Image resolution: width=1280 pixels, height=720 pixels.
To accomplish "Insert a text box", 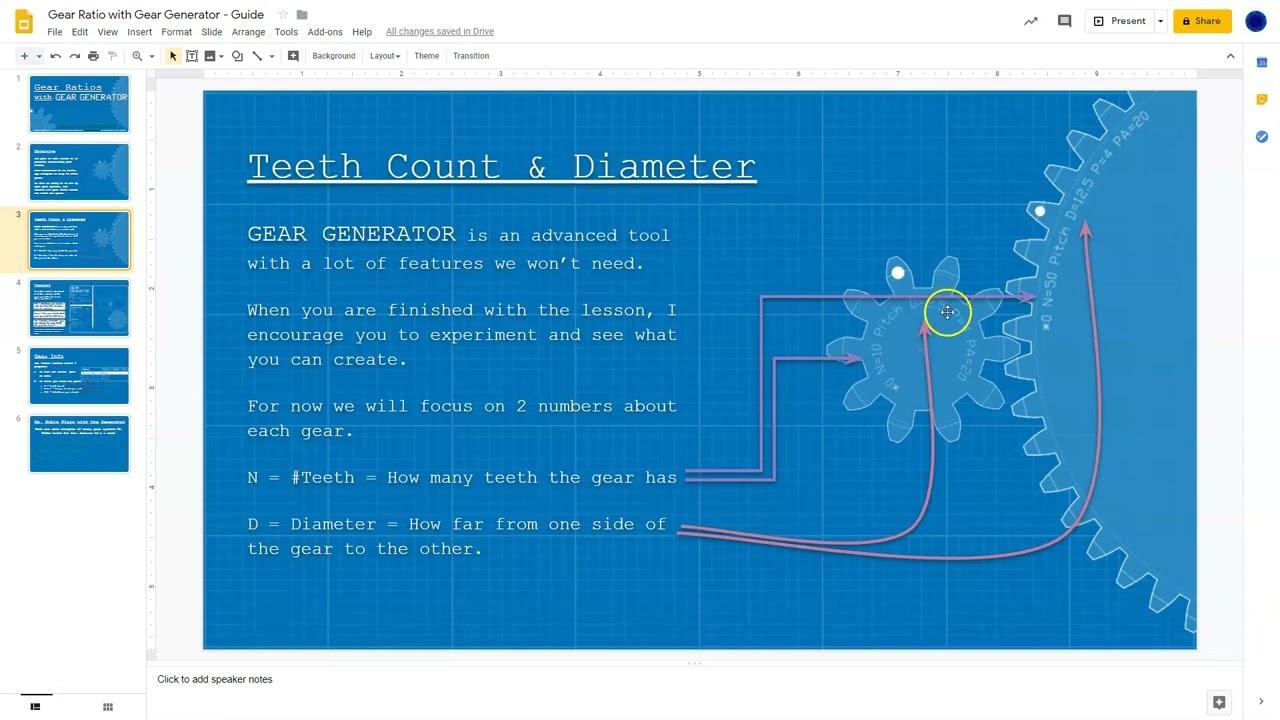I will [192, 56].
